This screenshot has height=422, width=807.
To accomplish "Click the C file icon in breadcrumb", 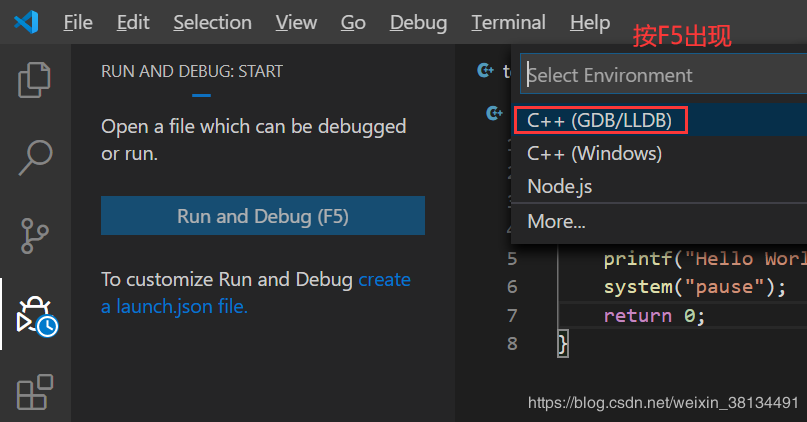I will 494,113.
